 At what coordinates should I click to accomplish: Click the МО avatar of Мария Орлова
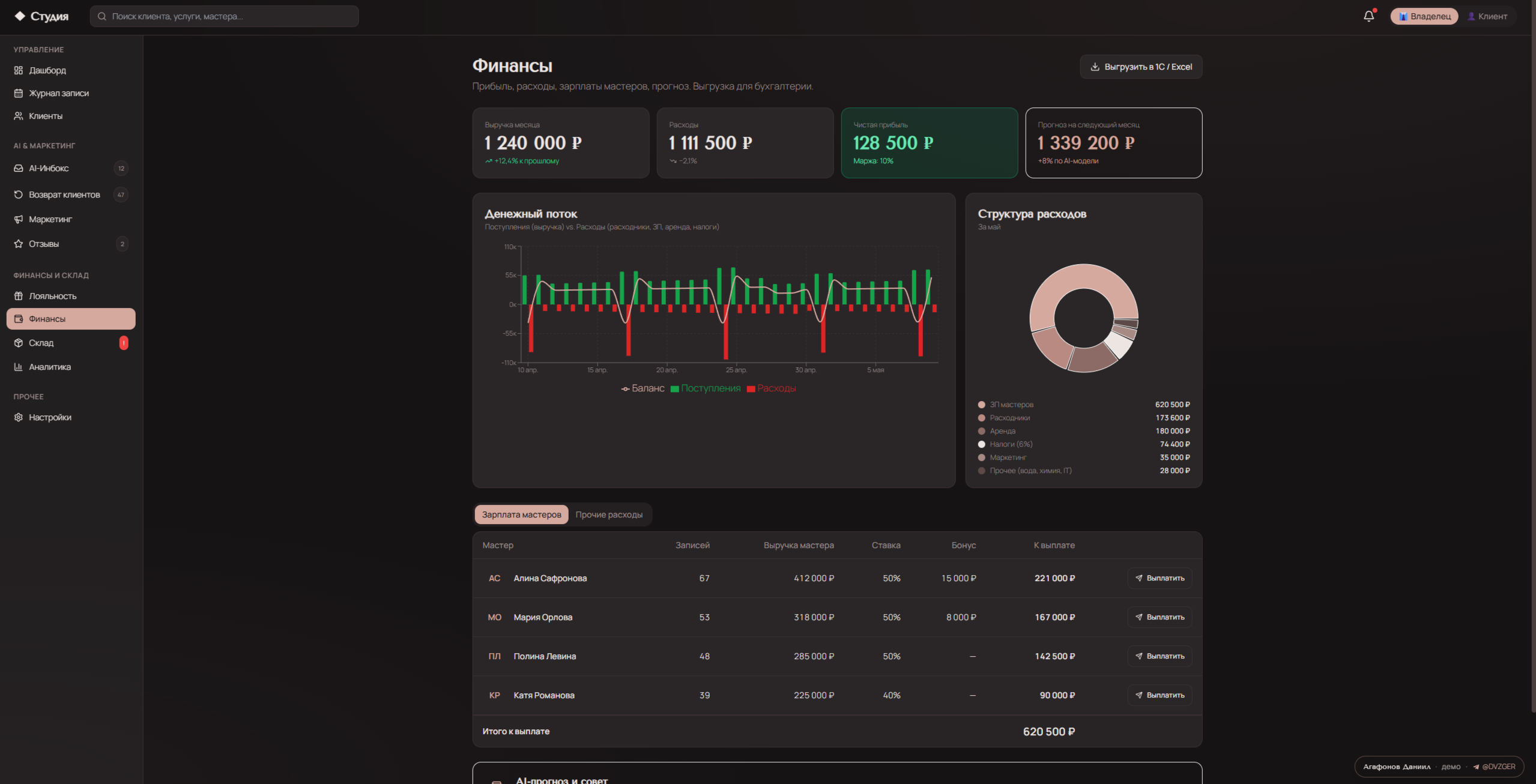pos(495,617)
